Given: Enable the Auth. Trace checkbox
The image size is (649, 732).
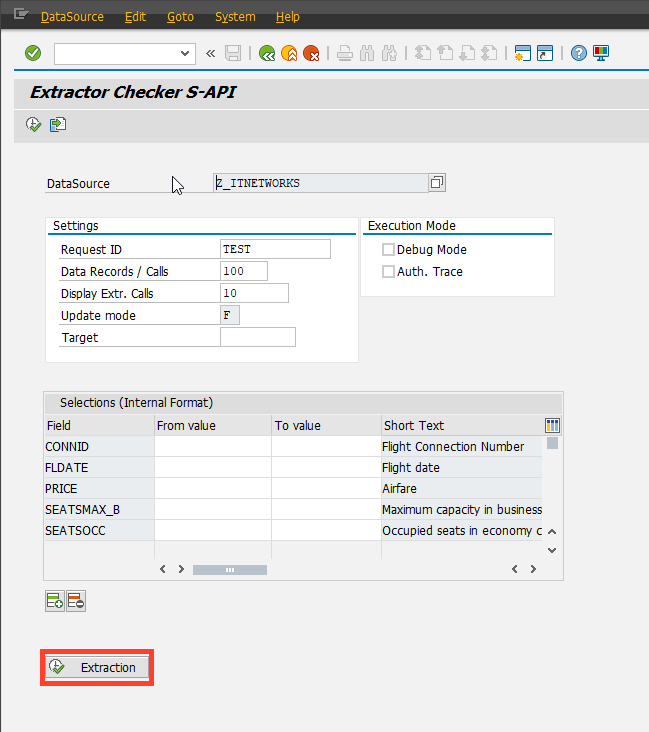Looking at the screenshot, I should [388, 272].
